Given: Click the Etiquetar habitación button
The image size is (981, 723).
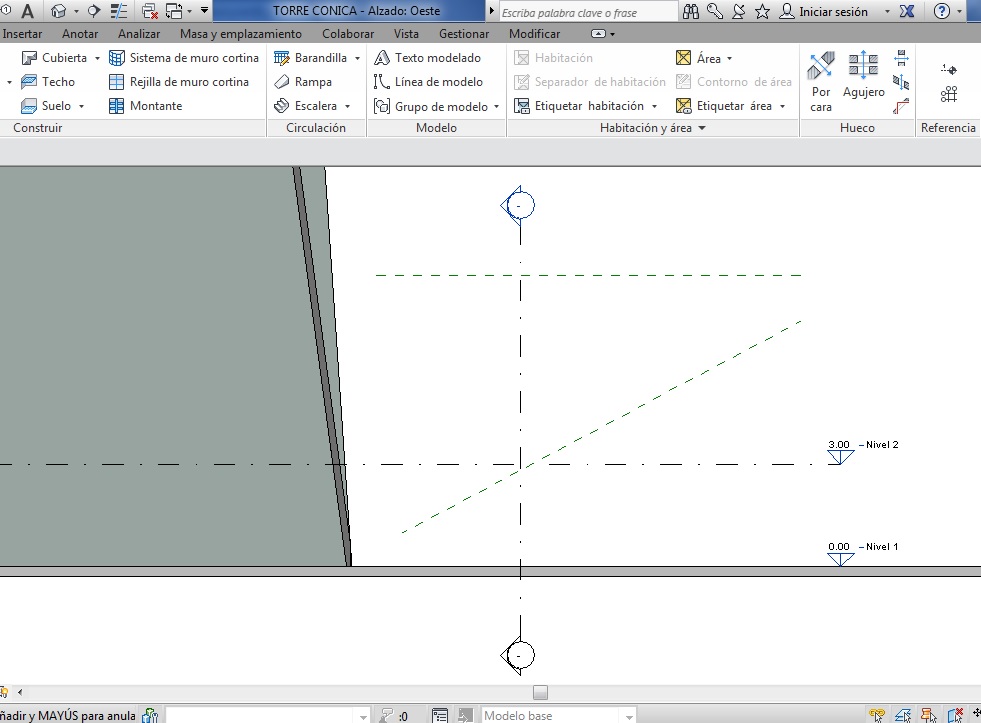Looking at the screenshot, I should [588, 106].
